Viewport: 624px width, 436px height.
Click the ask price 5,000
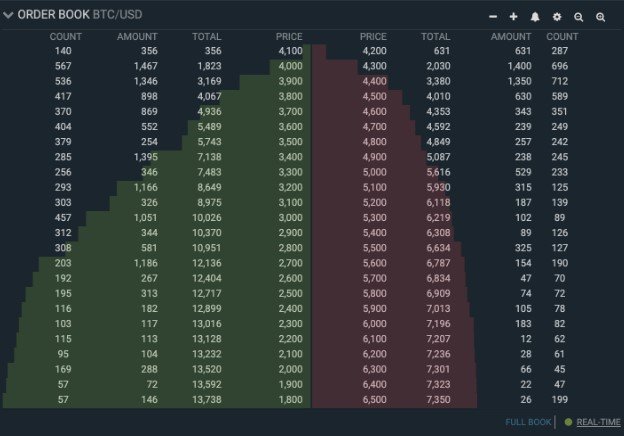pos(374,172)
